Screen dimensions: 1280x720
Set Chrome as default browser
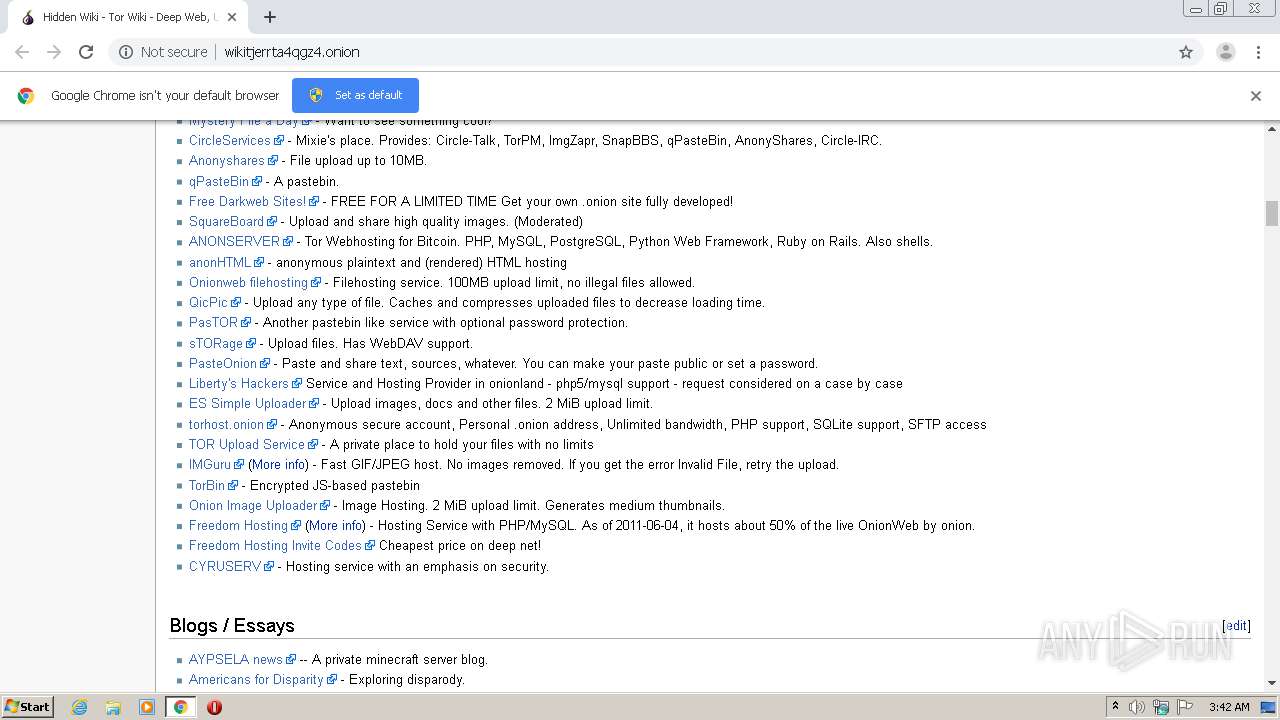355,95
